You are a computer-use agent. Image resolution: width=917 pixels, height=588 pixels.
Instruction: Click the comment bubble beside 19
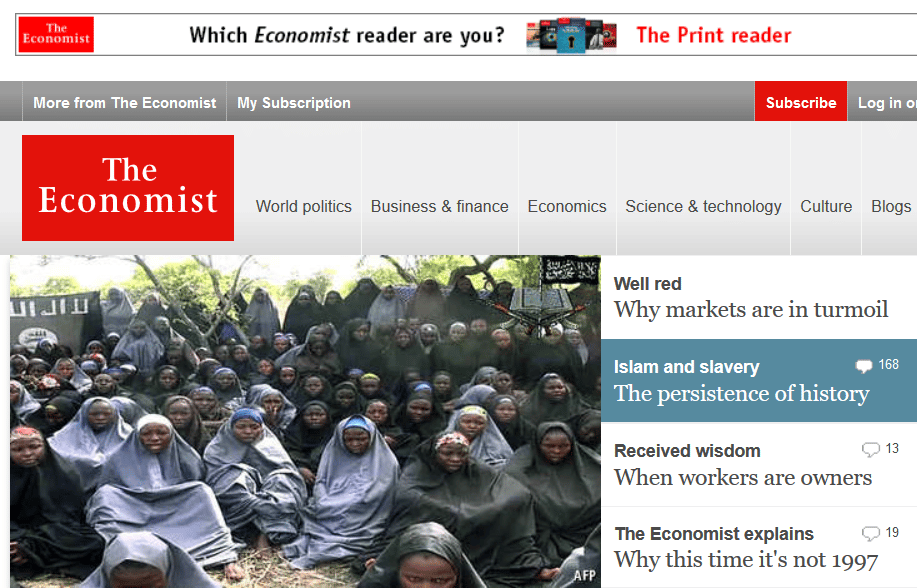click(x=871, y=533)
